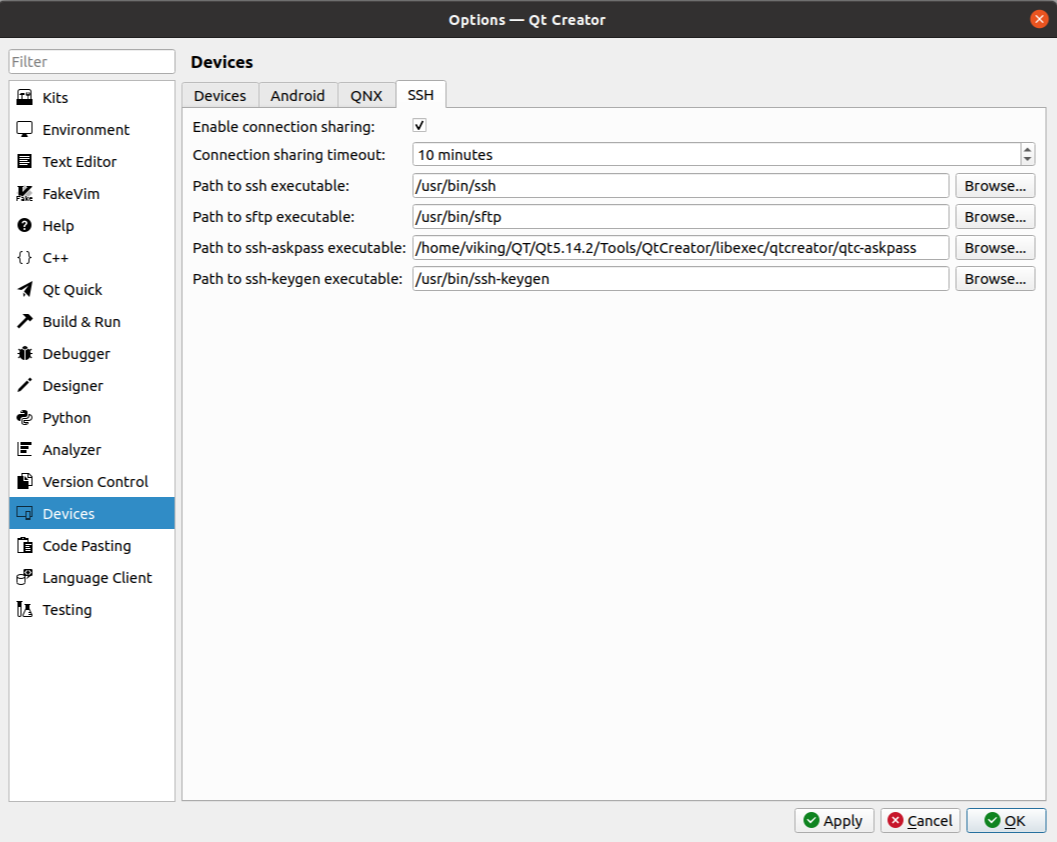This screenshot has width=1057, height=842.
Task: Switch to the Android tab
Action: [x=297, y=96]
